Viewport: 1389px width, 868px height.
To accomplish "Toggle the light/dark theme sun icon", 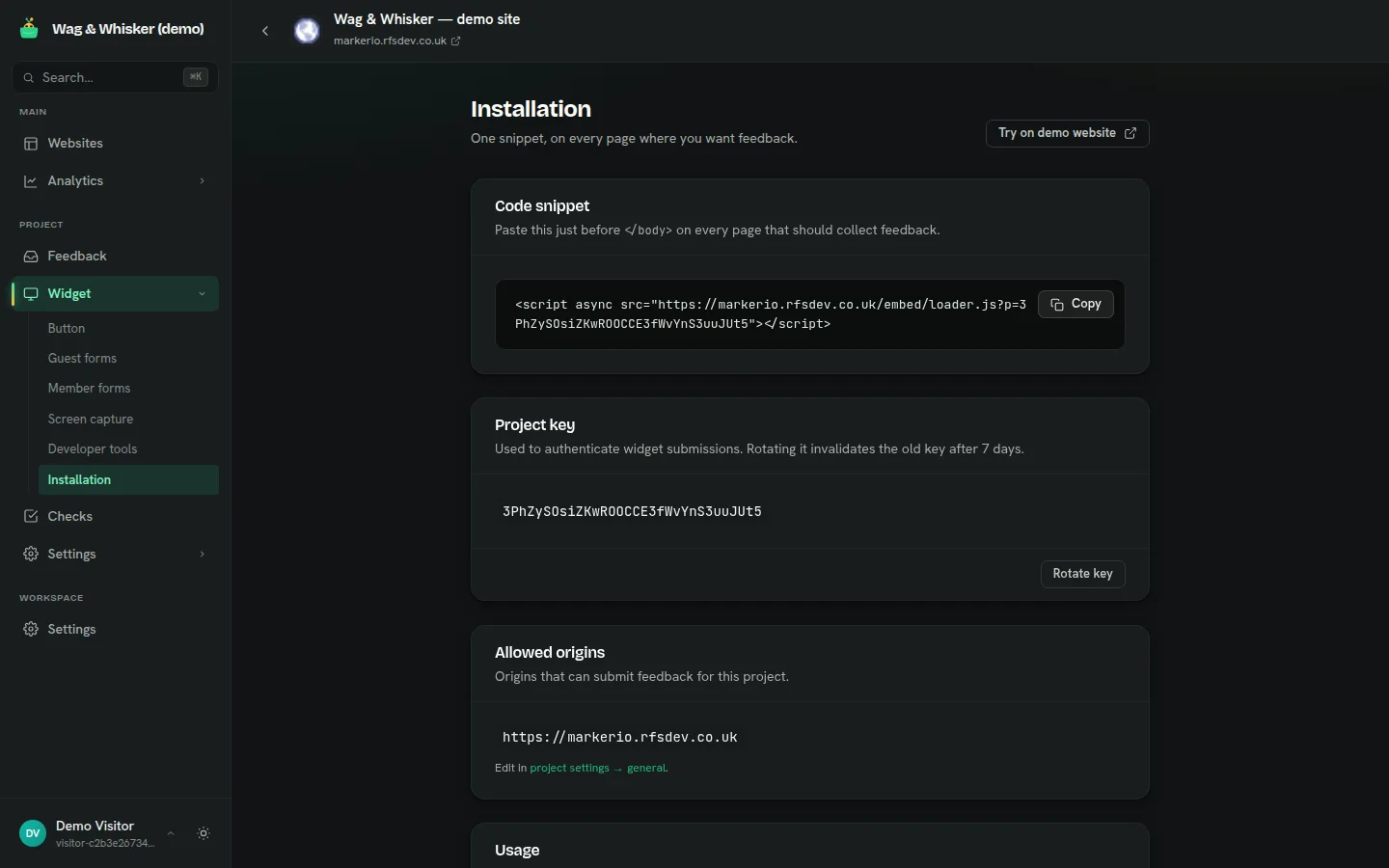I will 204,834.
